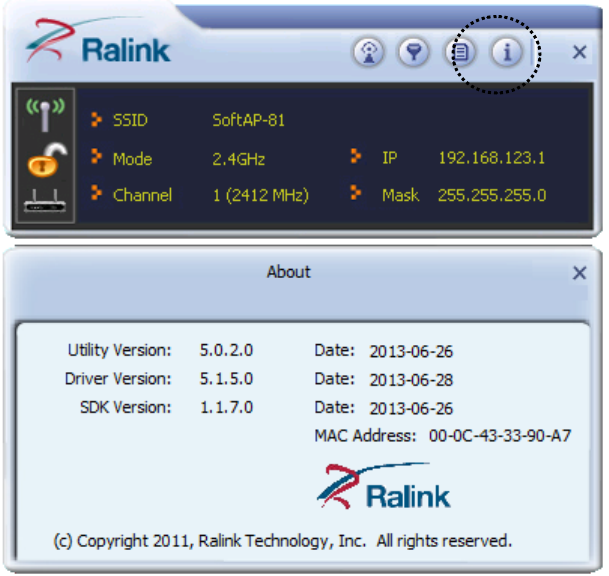Click the About panel title
The height and width of the screenshot is (576, 609).
289,272
